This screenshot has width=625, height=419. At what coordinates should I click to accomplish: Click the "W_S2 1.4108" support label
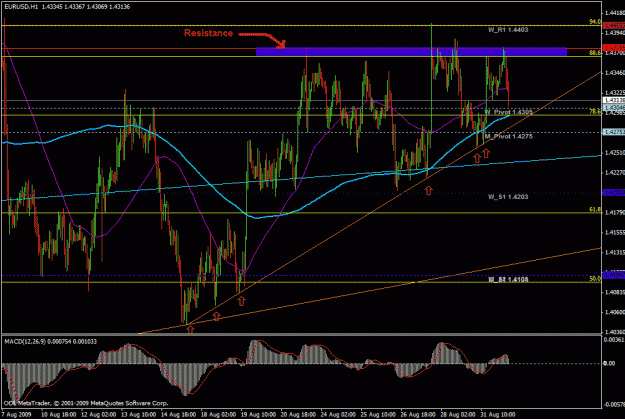click(508, 279)
